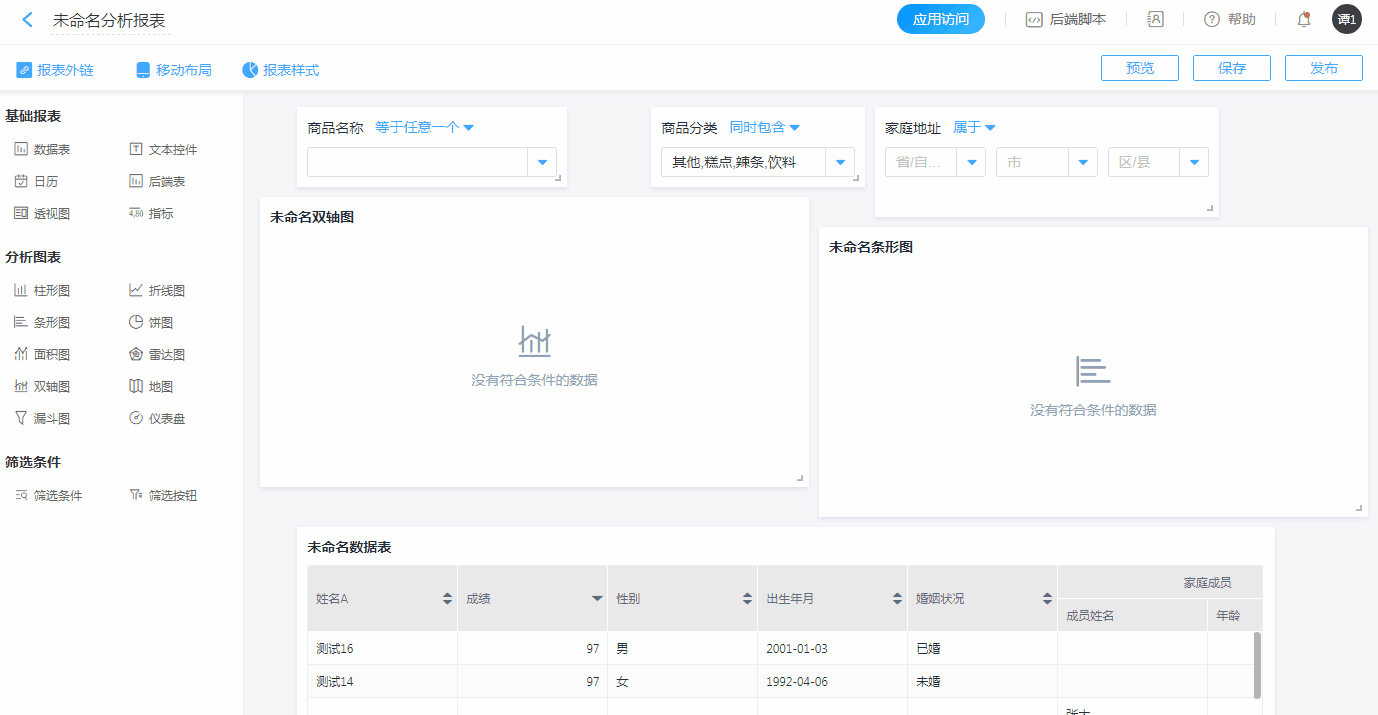The image size is (1378, 715).
Task: Open the 移动布局 tab
Action: point(174,70)
